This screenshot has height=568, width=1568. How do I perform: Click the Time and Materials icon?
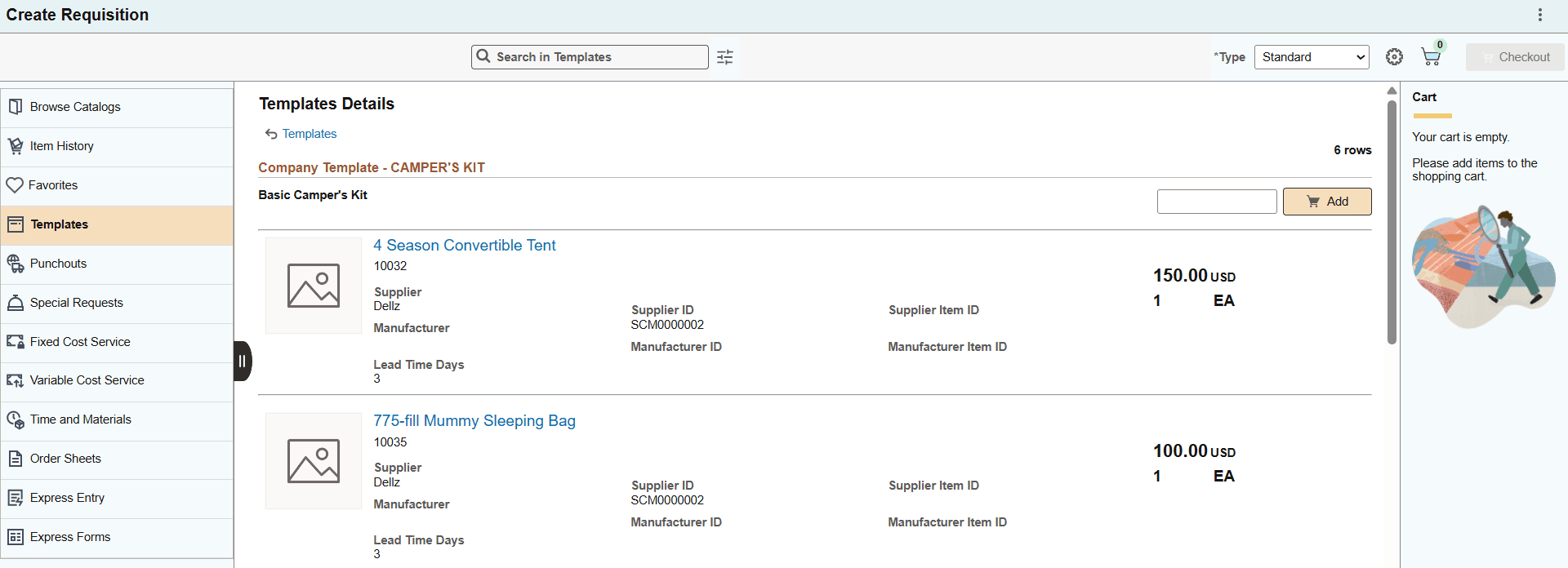coord(16,419)
